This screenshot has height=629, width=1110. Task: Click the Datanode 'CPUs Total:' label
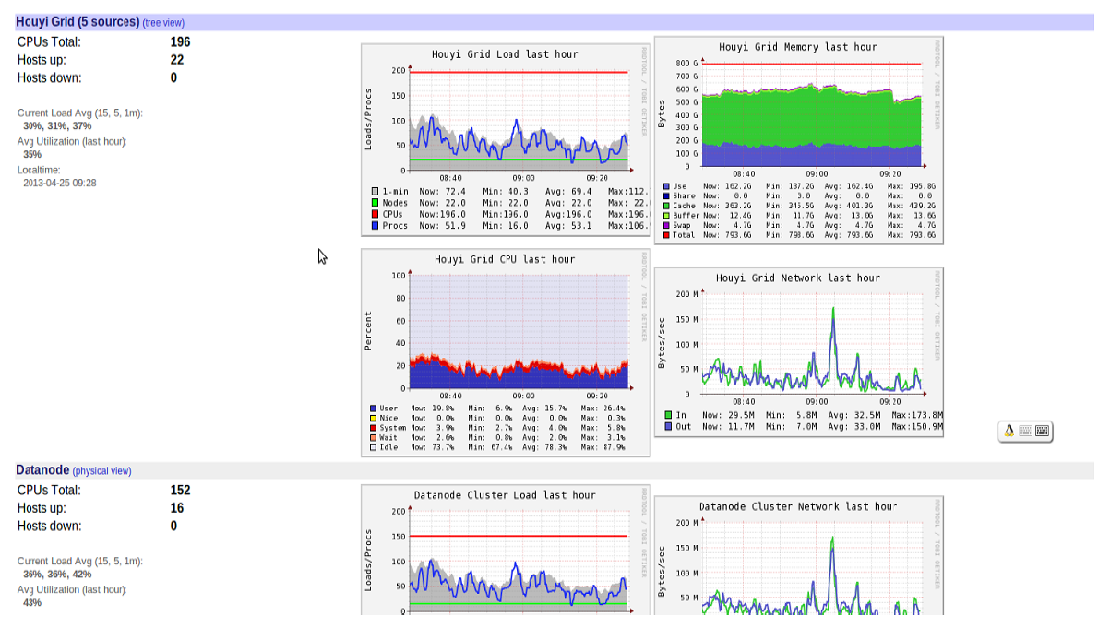pos(49,490)
